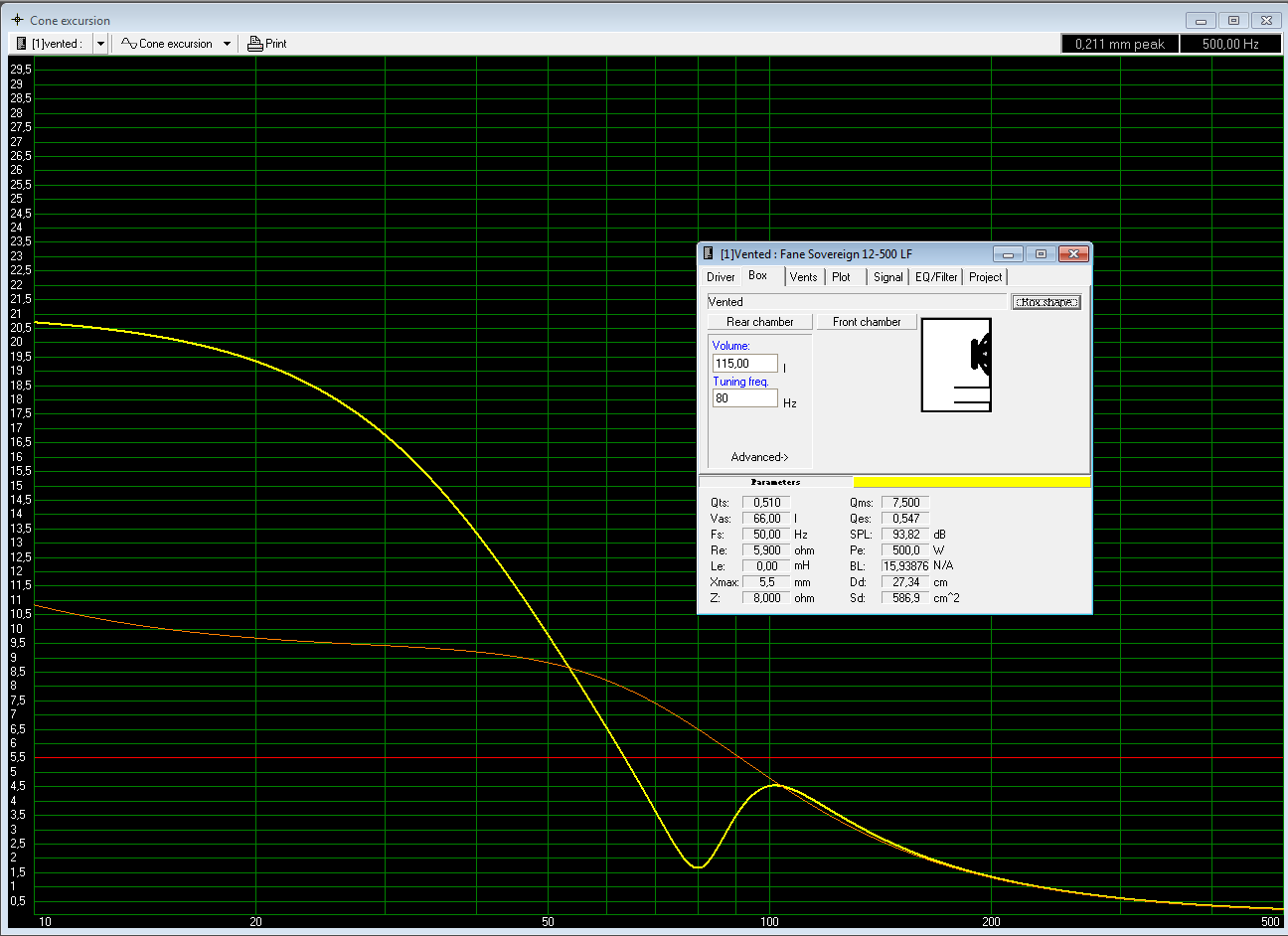Click the Tuning freq. input field
This screenshot has width=1288, height=936.
tap(744, 398)
